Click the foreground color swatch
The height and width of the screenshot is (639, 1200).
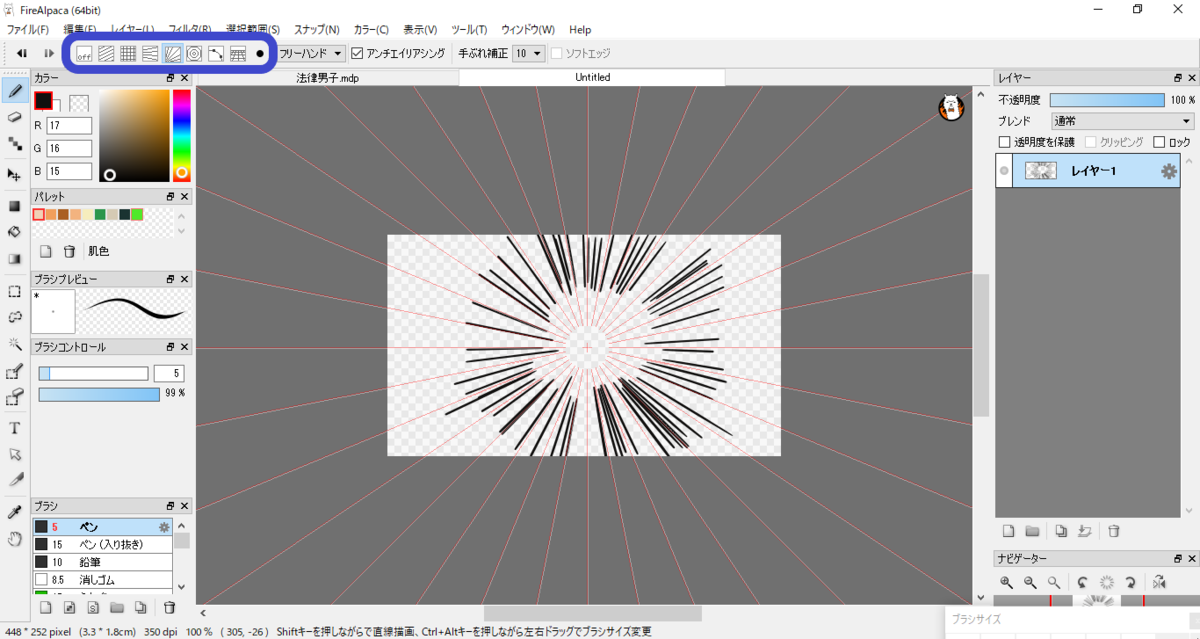pos(43,100)
